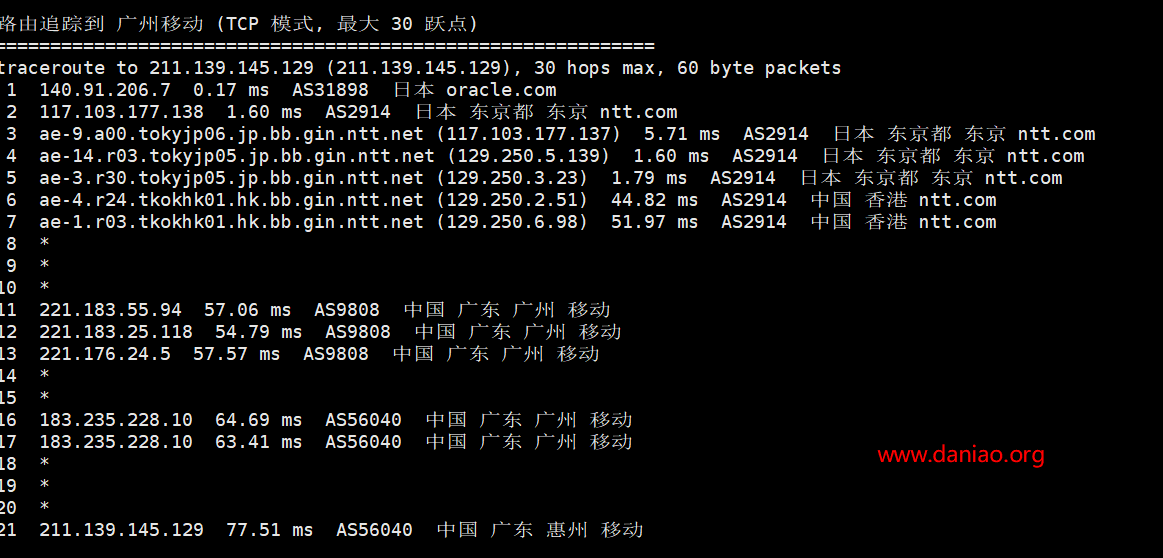Click hostname ae-9.a00.tokyjp06.jp.bb.gin.ntt.net

coord(231,134)
